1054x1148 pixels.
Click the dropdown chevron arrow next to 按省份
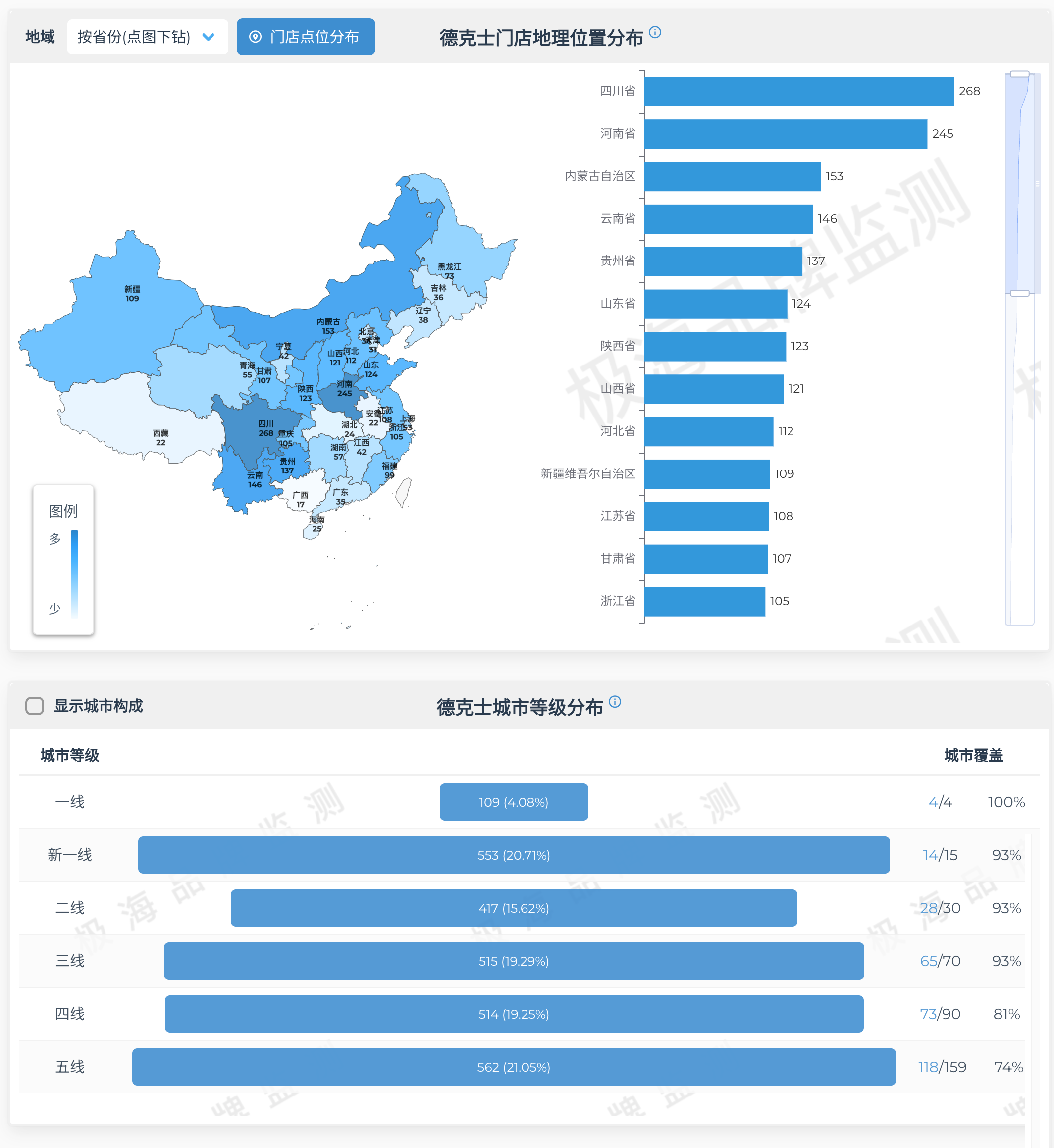[209, 37]
